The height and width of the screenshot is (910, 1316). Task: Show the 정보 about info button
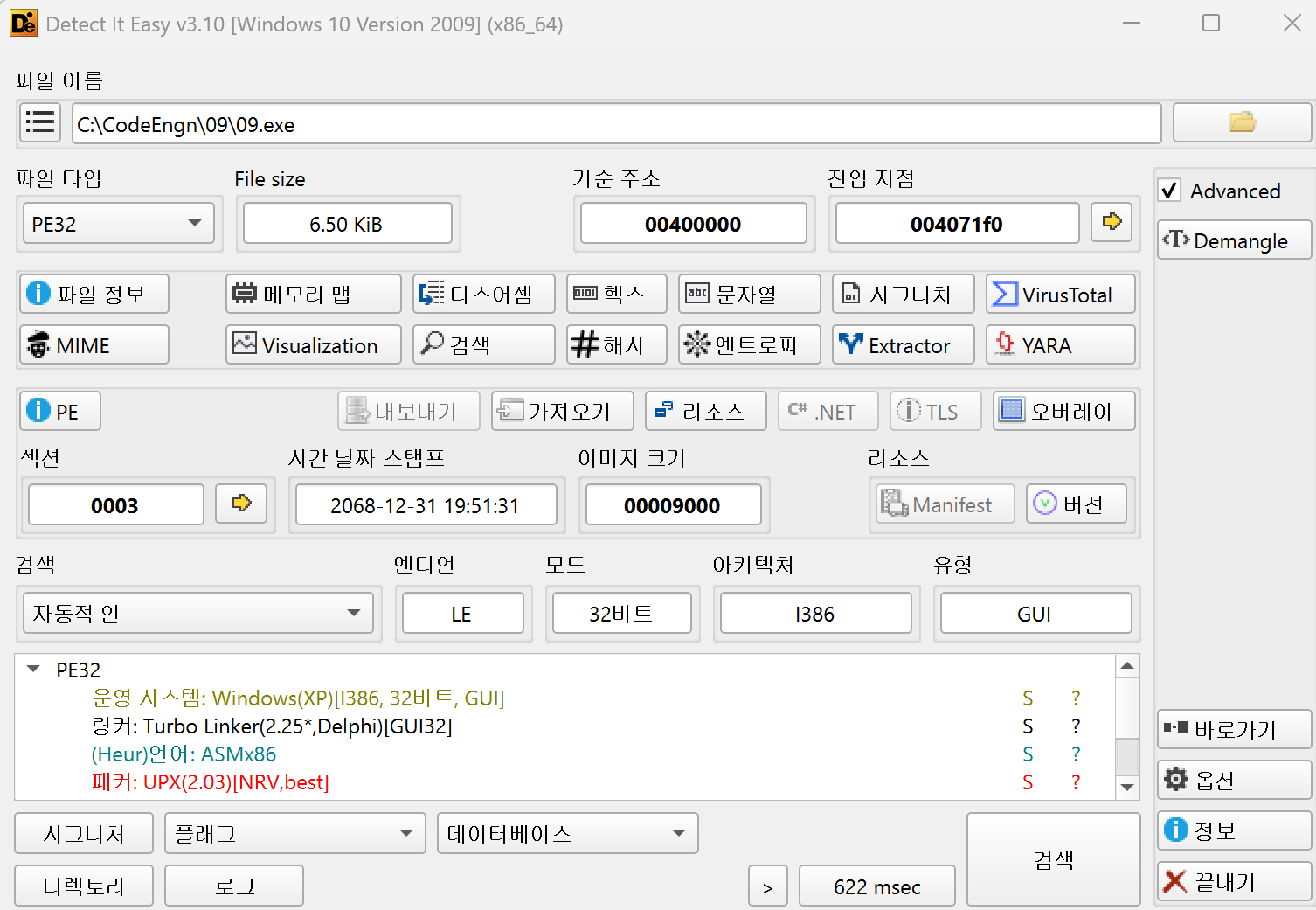(1235, 830)
